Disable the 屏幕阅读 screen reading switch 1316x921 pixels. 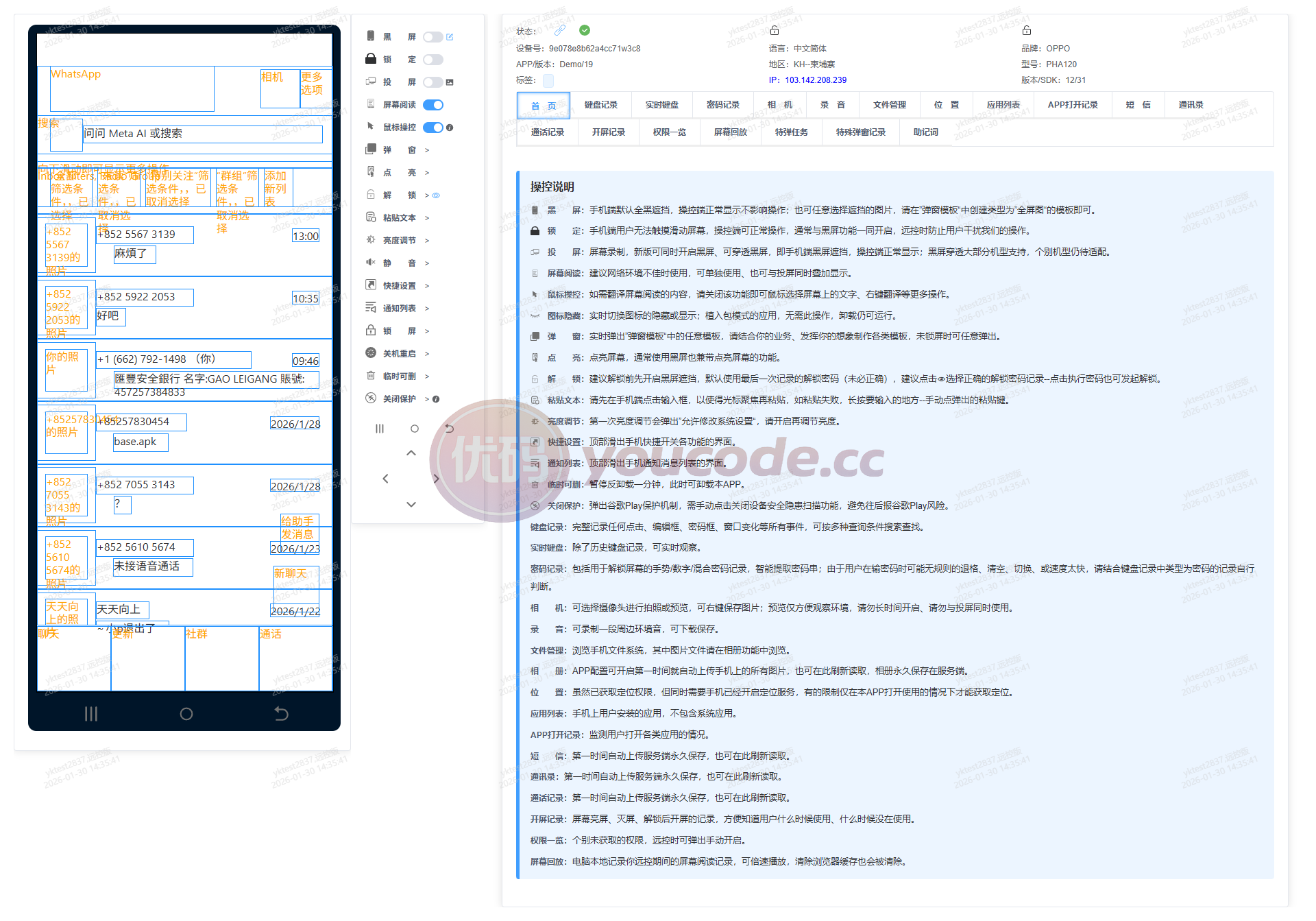point(432,105)
